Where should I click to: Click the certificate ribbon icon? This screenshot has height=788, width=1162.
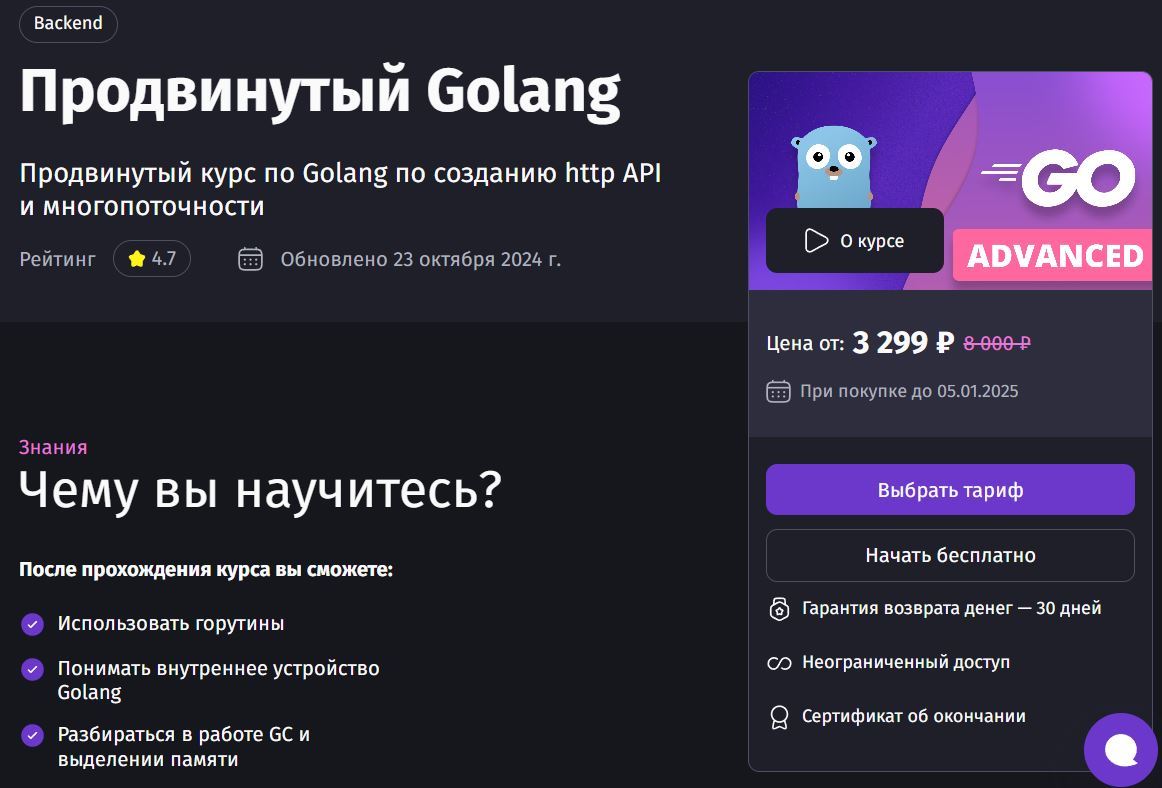pos(779,717)
